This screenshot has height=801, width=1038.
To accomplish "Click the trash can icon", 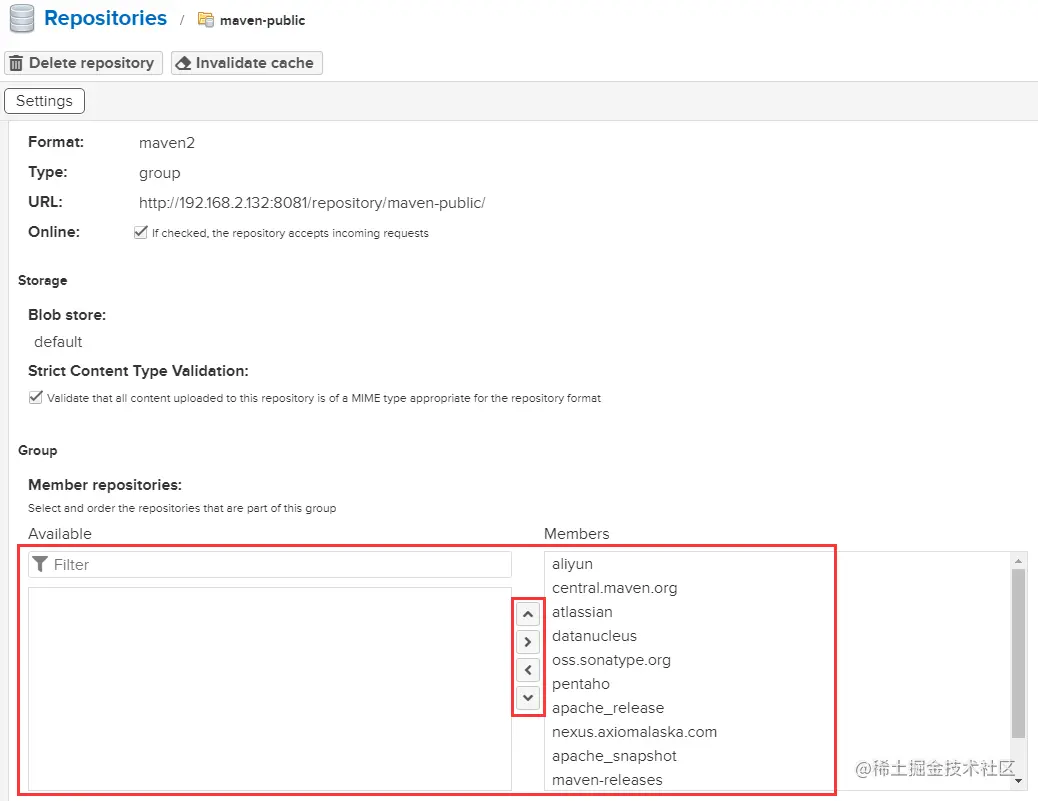I will click(16, 63).
